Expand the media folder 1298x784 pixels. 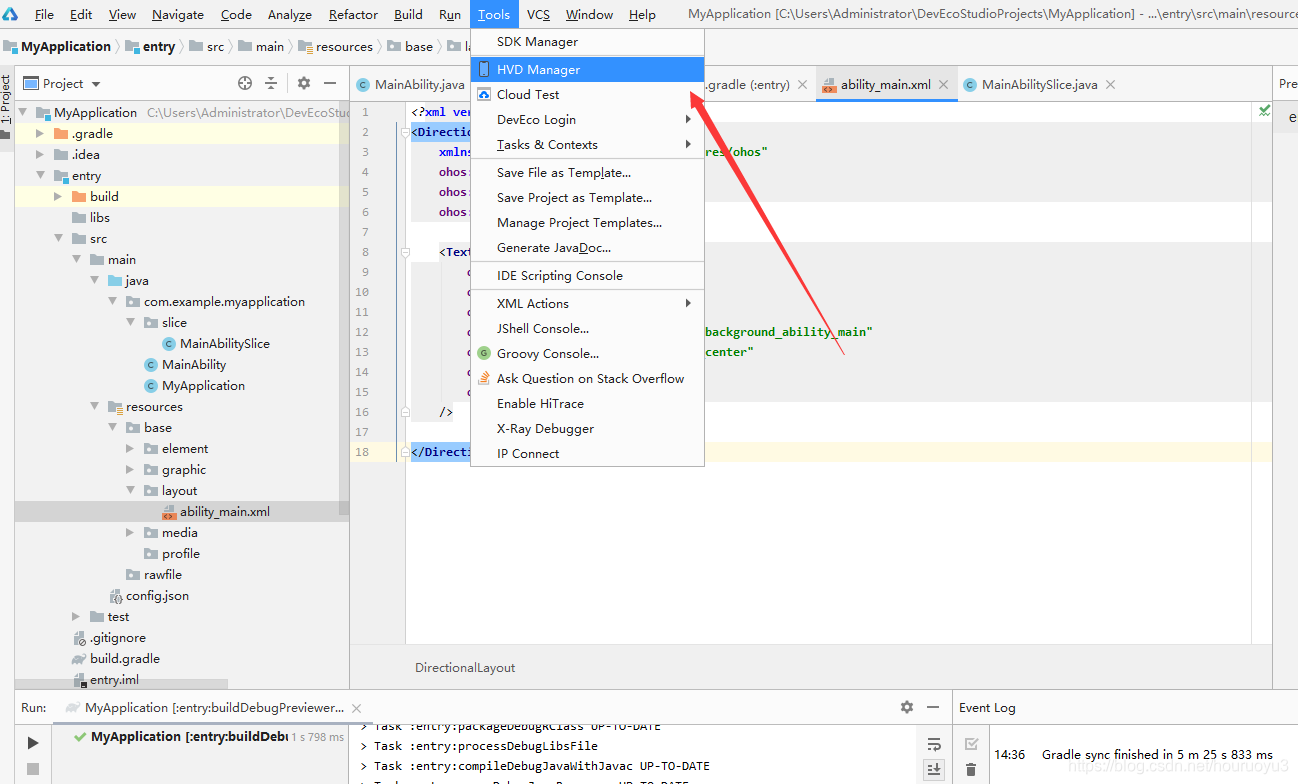click(130, 532)
